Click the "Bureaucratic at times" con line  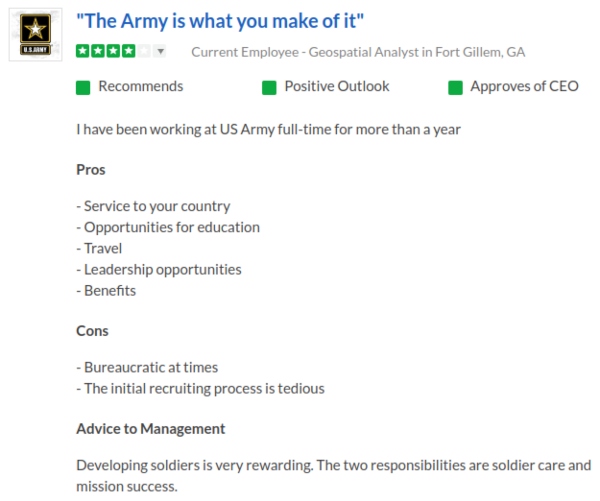tap(147, 368)
